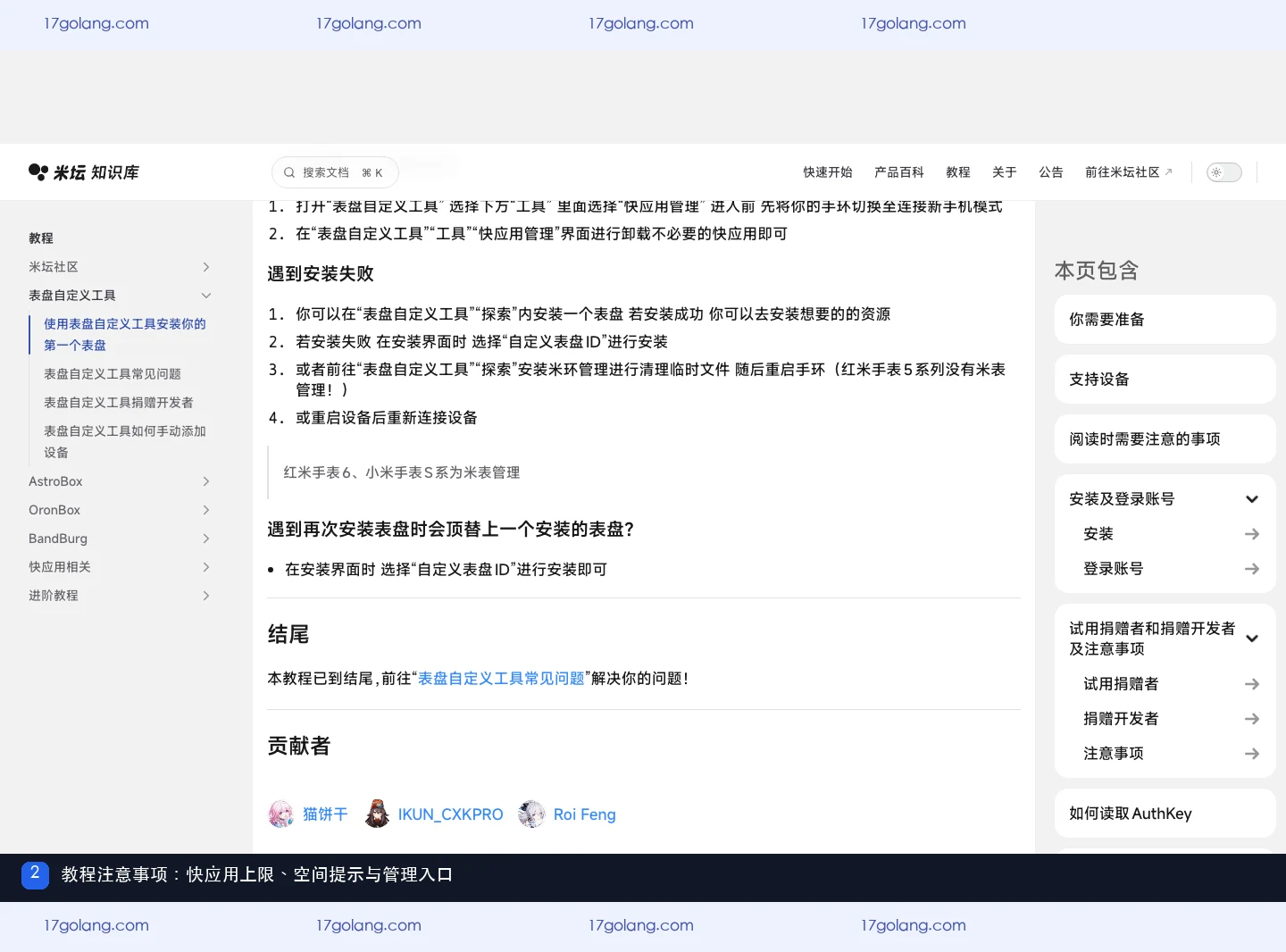Open 快速开始 nav menu item

[x=828, y=172]
